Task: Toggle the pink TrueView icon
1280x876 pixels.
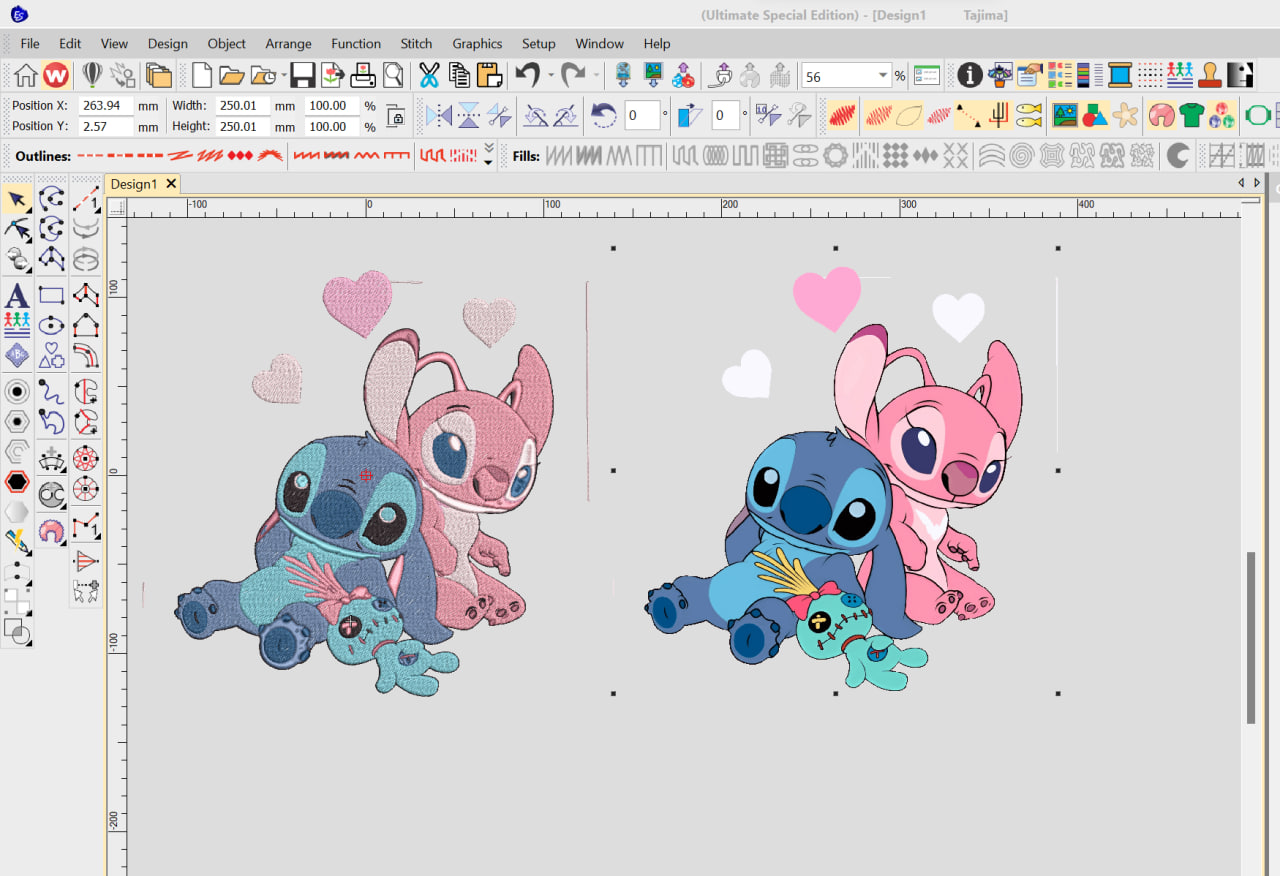Action: point(1161,115)
